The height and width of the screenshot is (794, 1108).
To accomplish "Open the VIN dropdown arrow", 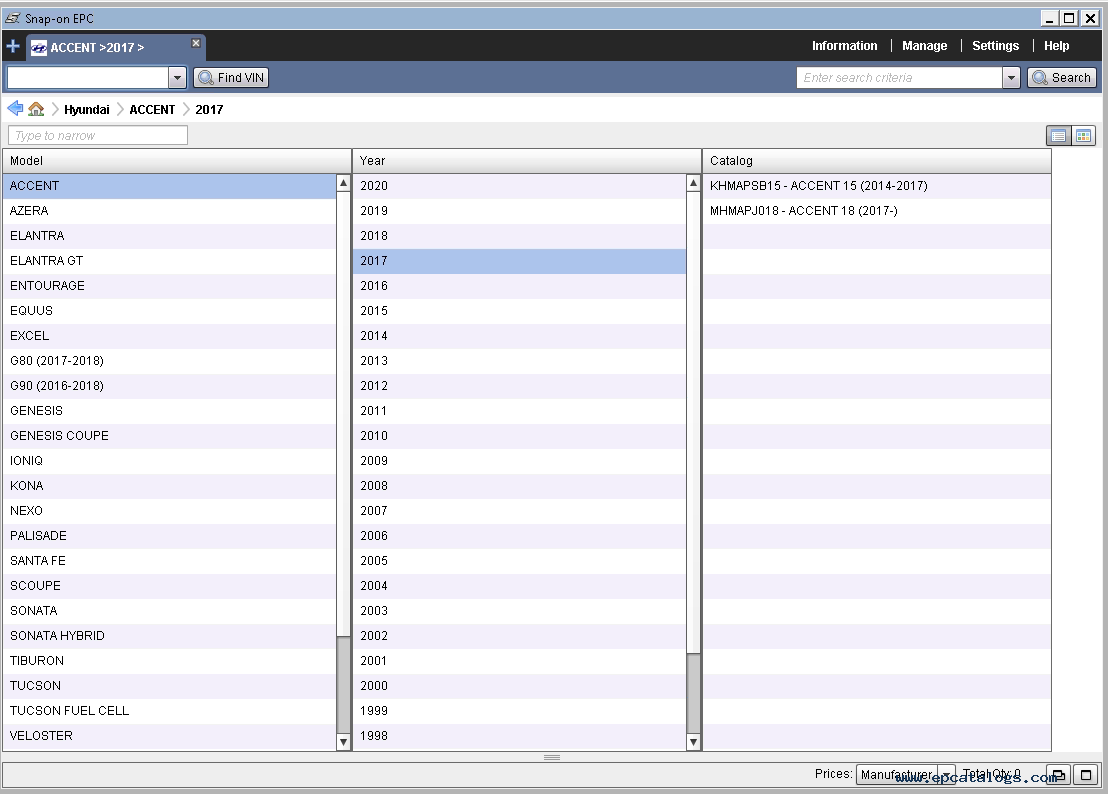I will (177, 78).
